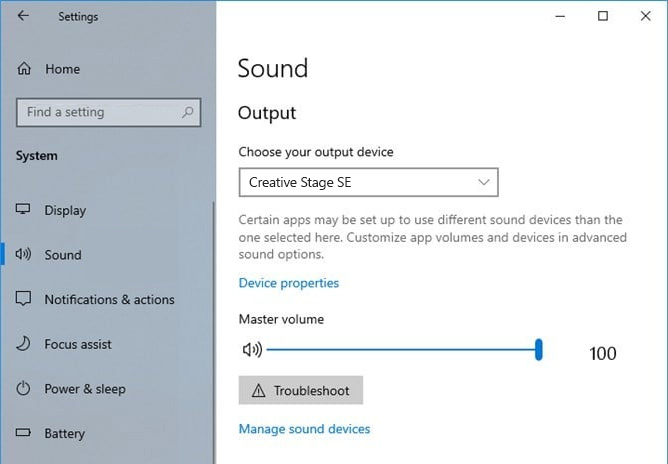Click the Find a setting search box
Viewport: 668px width, 464px height.
point(98,113)
